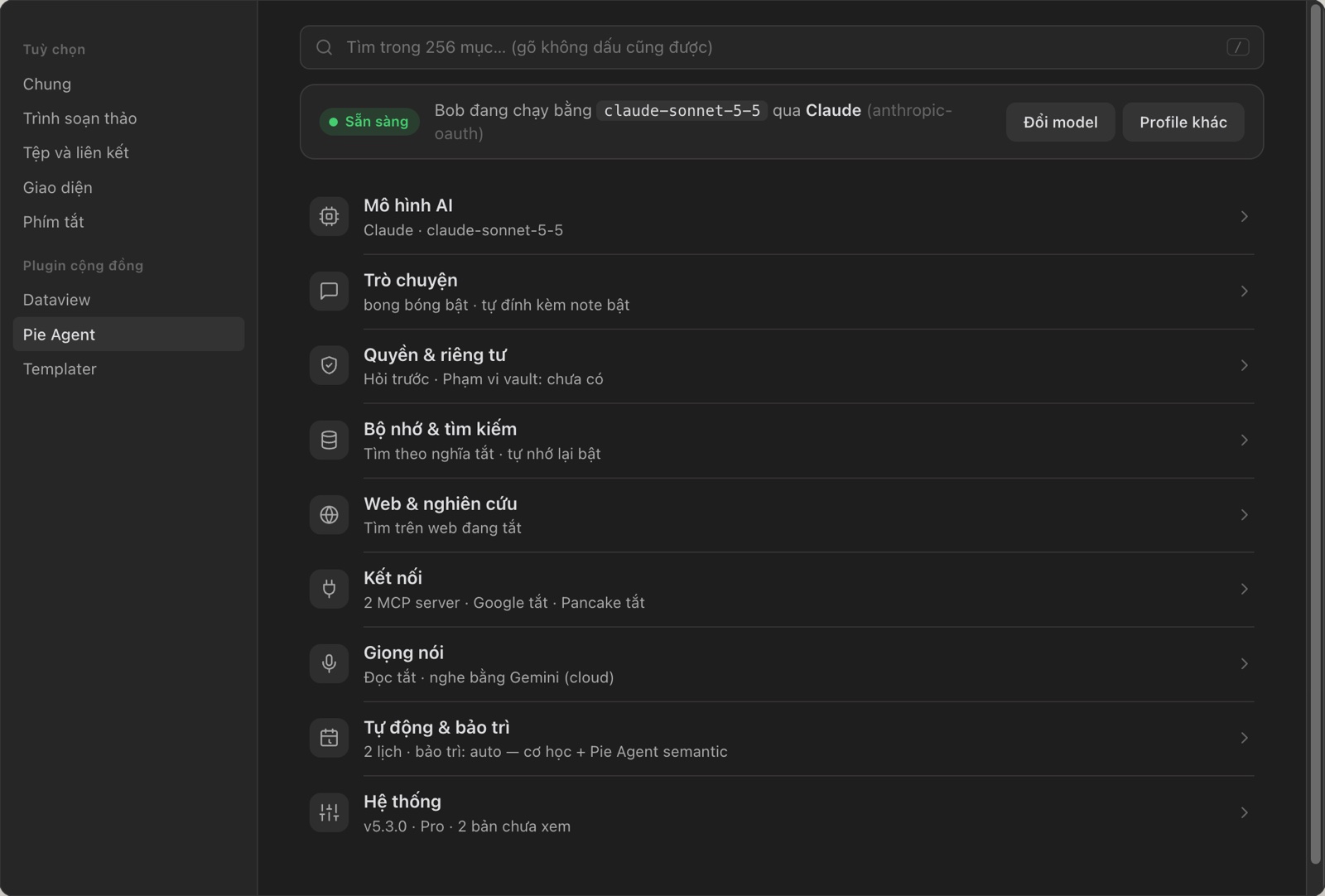Click the microphone icon for Giọng nói
Viewport: 1325px width, 896px height.
(329, 663)
